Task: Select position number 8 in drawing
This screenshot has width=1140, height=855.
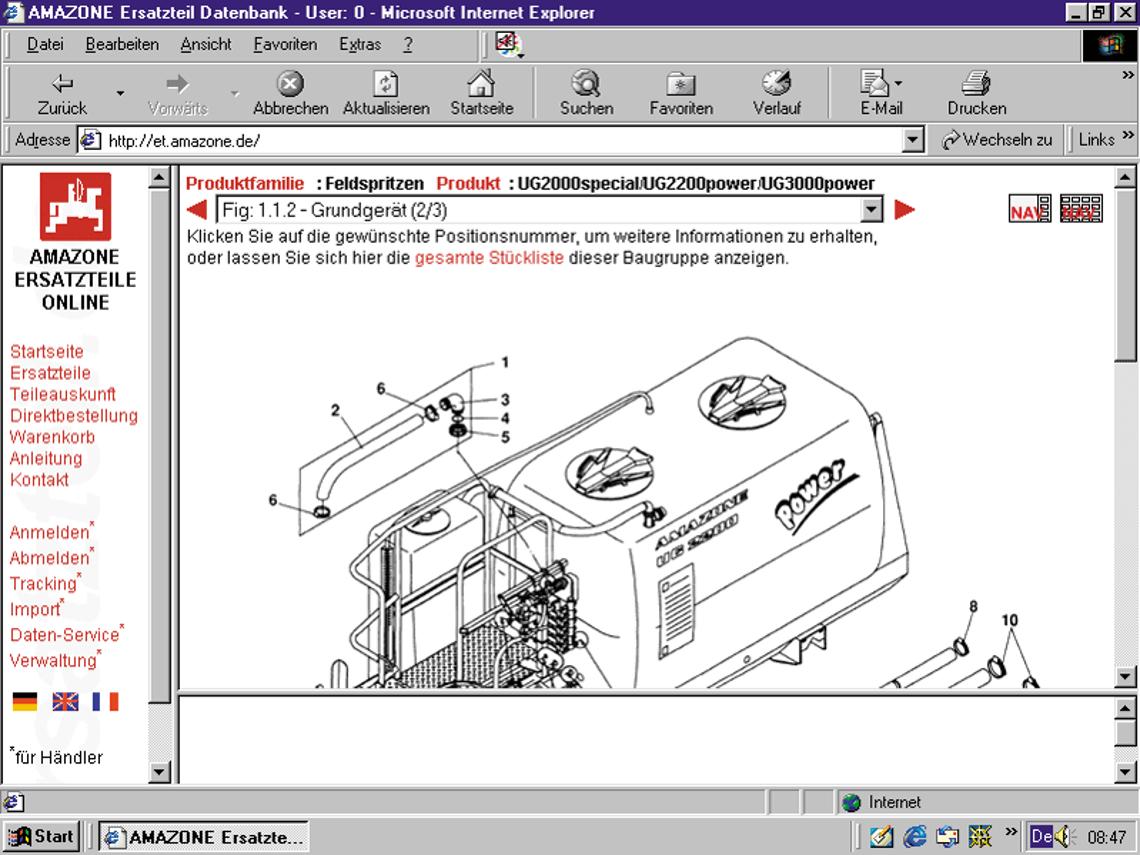Action: (973, 606)
